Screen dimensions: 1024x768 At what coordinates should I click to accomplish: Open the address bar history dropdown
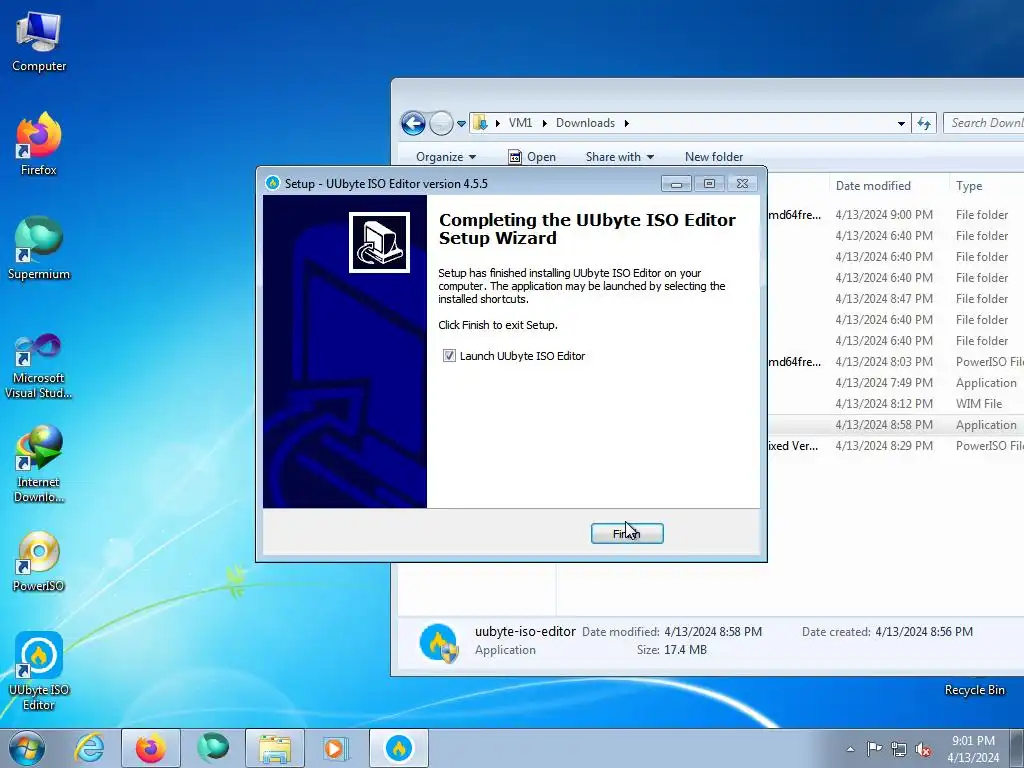tap(901, 123)
